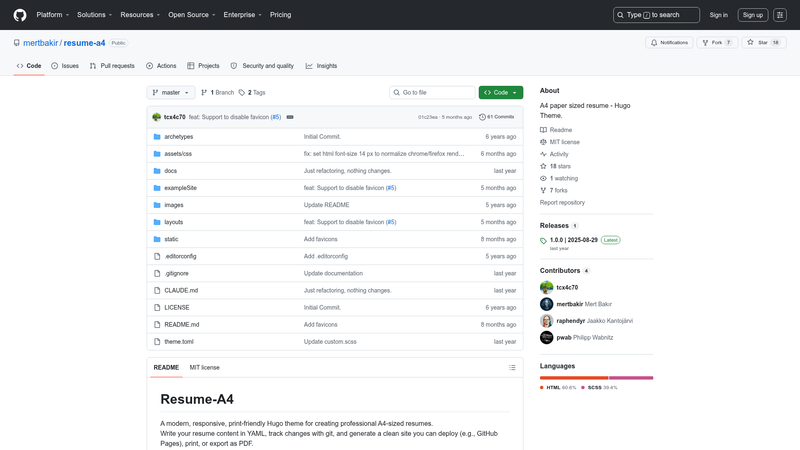Screen dimensions: 800x450
Task: Click the images folder icon
Action: point(157,205)
